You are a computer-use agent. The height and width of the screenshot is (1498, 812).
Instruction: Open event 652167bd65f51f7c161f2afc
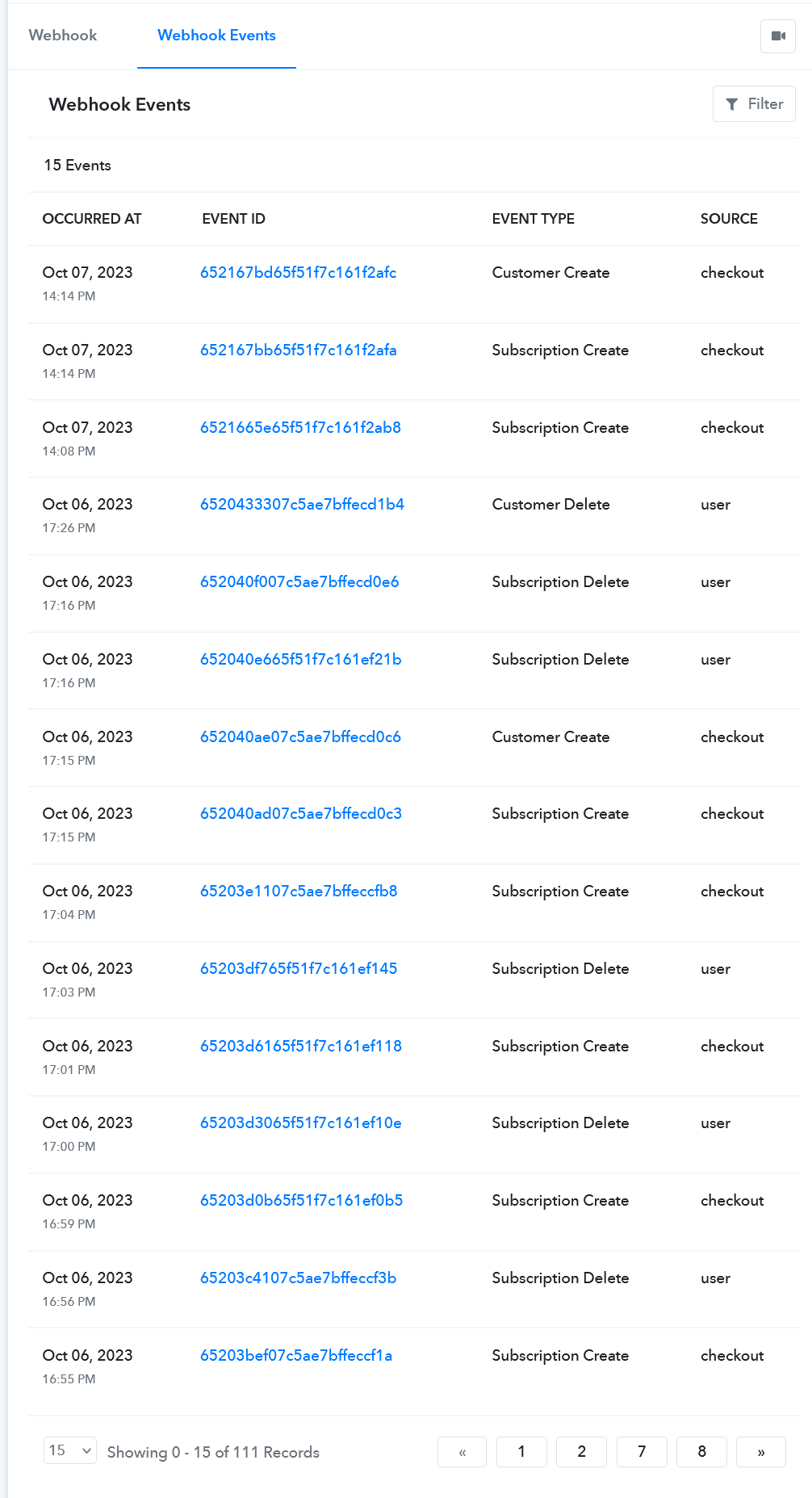(299, 273)
